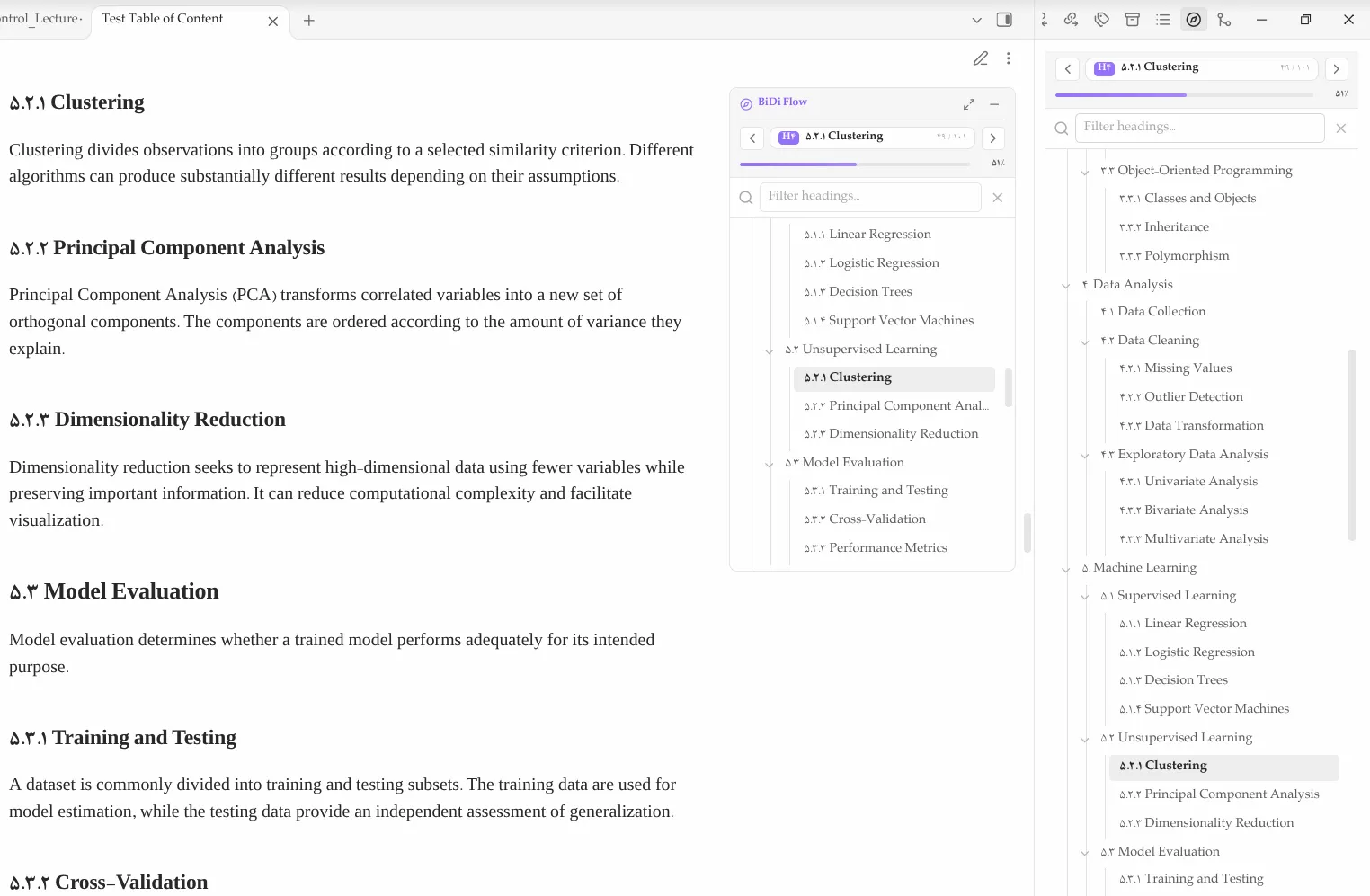Go to previous heading in right sidebar
Screen dimensions: 1370x896
[x=1068, y=68]
